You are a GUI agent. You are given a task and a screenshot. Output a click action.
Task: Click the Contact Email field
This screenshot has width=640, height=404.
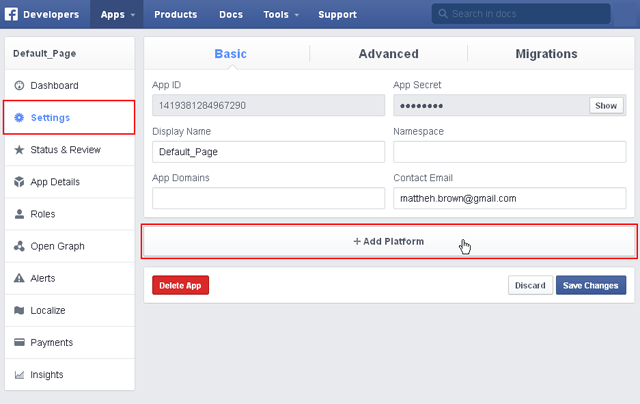[x=509, y=198]
